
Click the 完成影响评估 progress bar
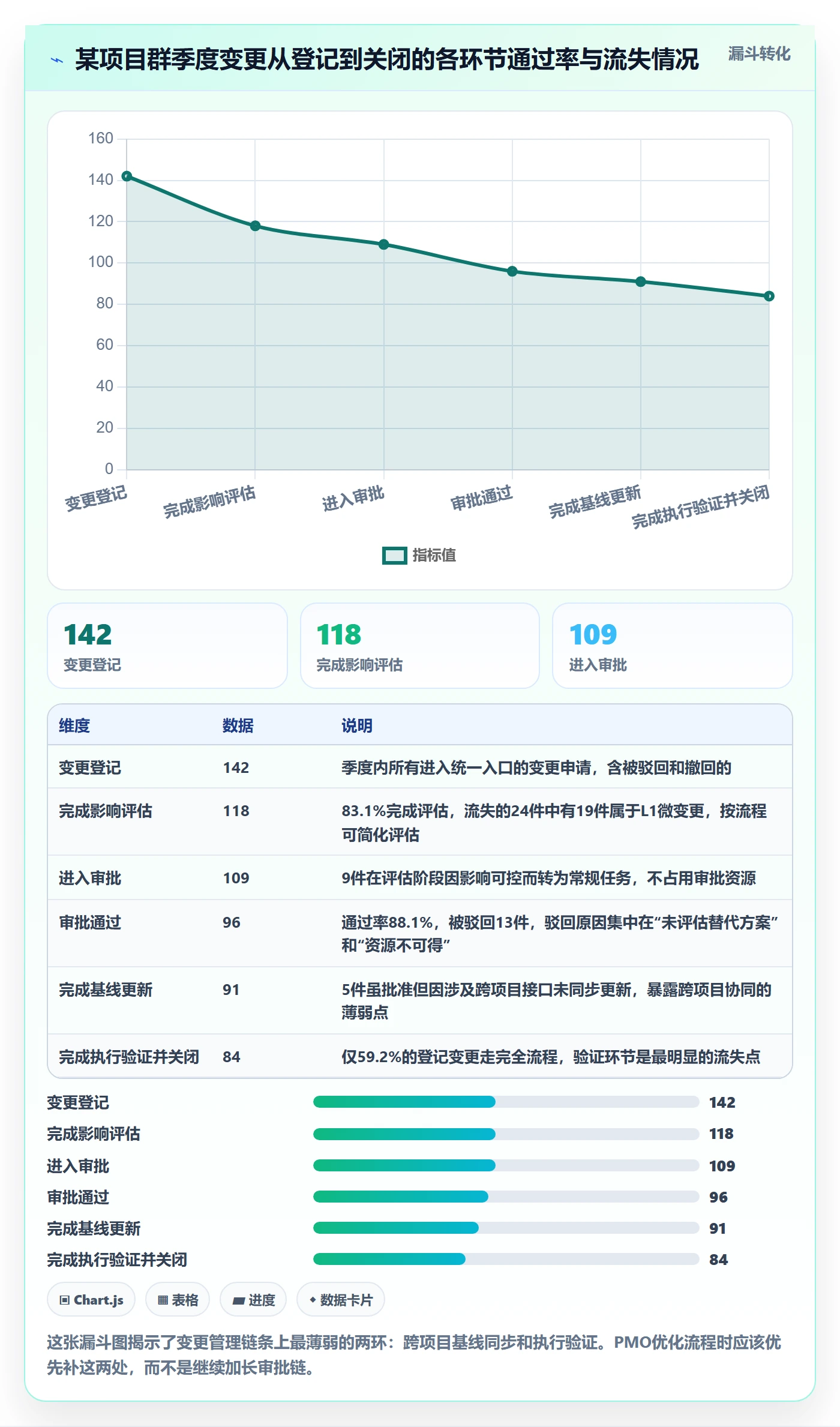(506, 1134)
